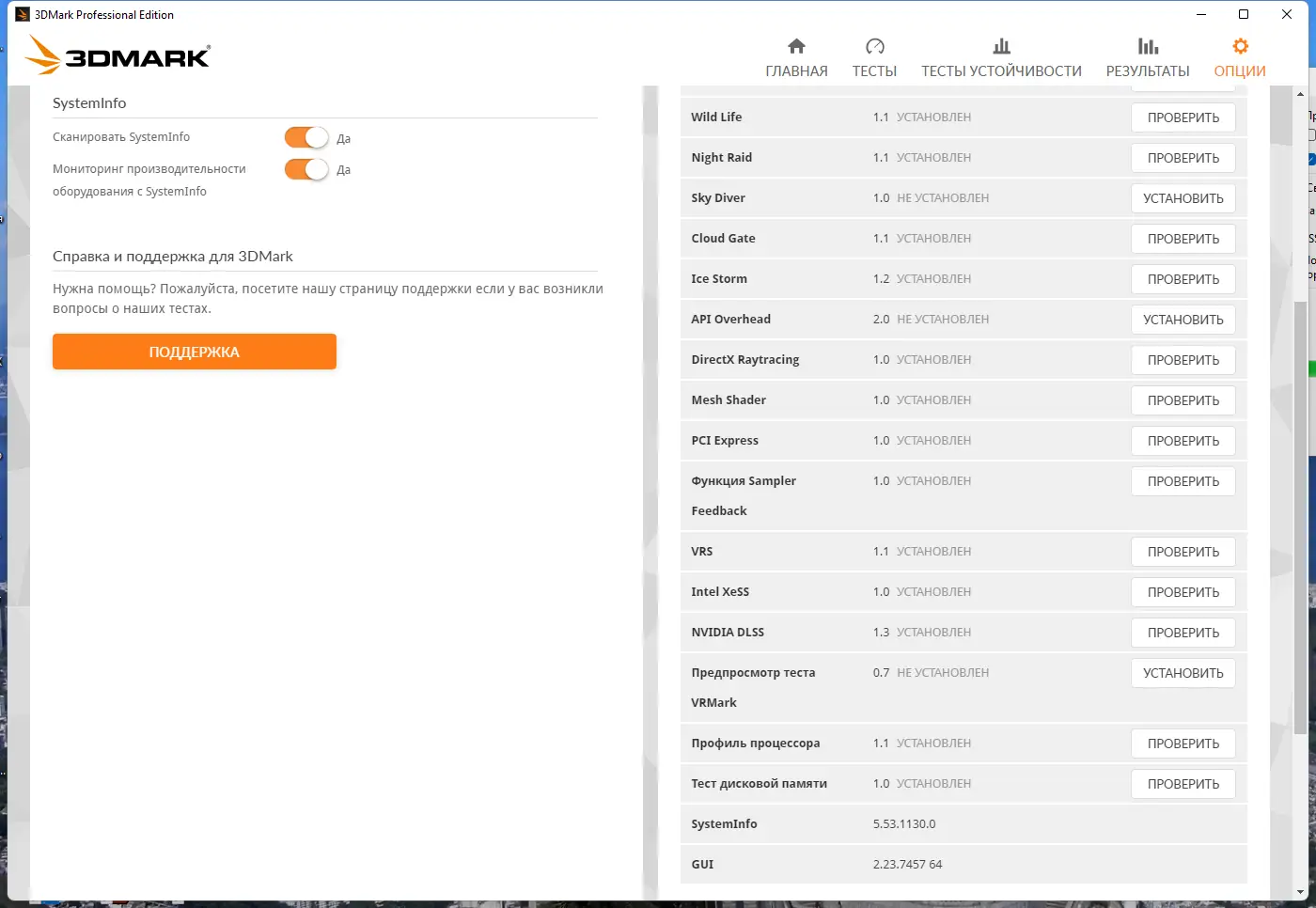Click SystemInfo version 5.53.1130.0

(x=904, y=823)
